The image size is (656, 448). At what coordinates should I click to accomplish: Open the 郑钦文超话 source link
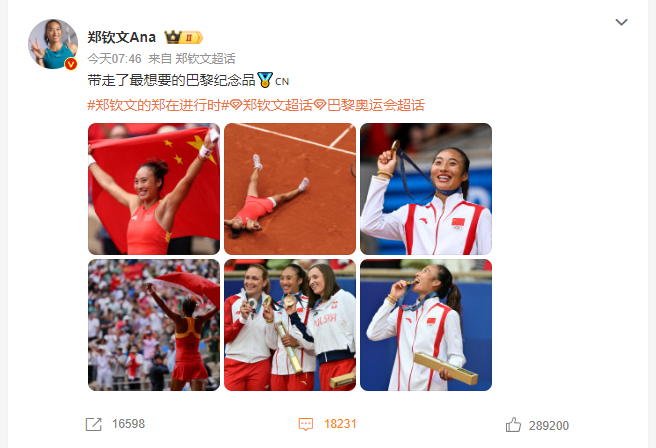(205, 59)
